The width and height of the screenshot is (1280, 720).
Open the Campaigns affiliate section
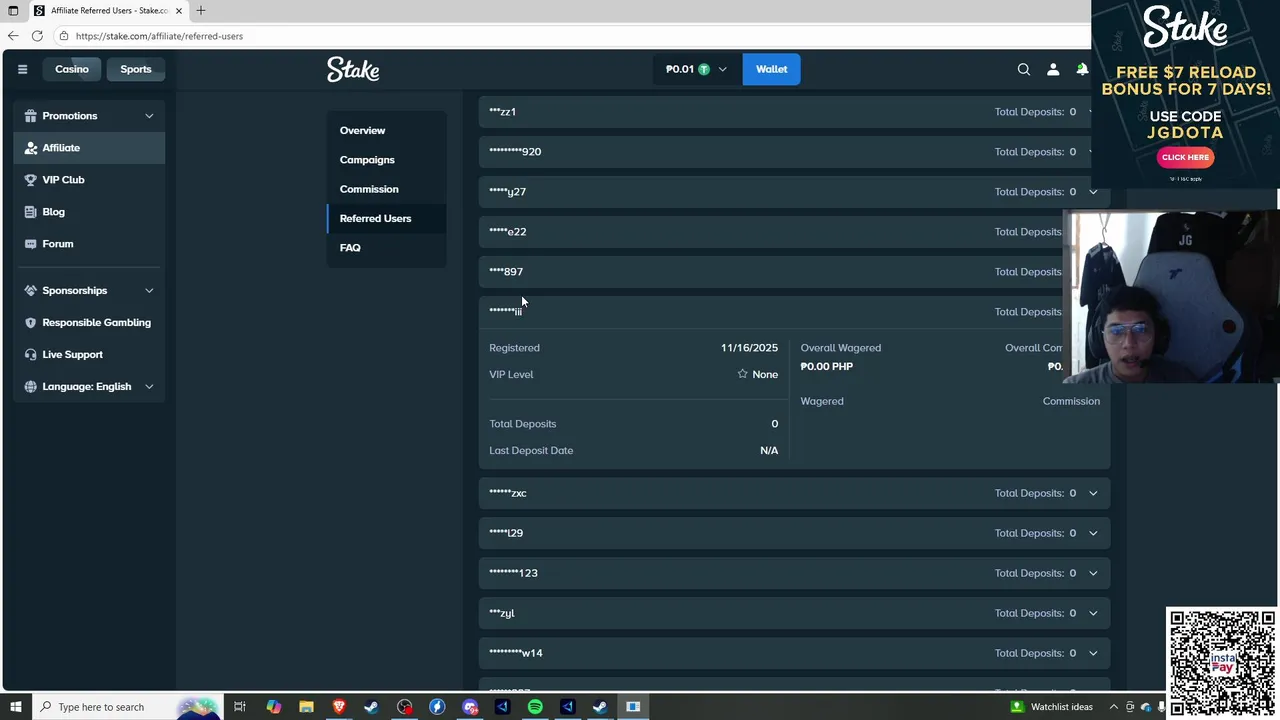tap(367, 160)
